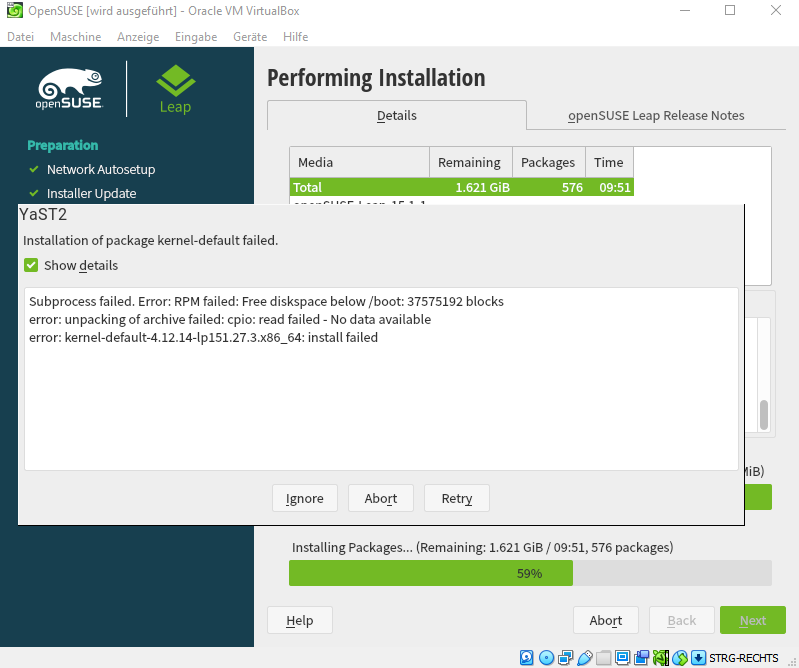The width and height of the screenshot is (799, 668).
Task: Click the 'Subprocess failed' error line
Action: (266, 301)
